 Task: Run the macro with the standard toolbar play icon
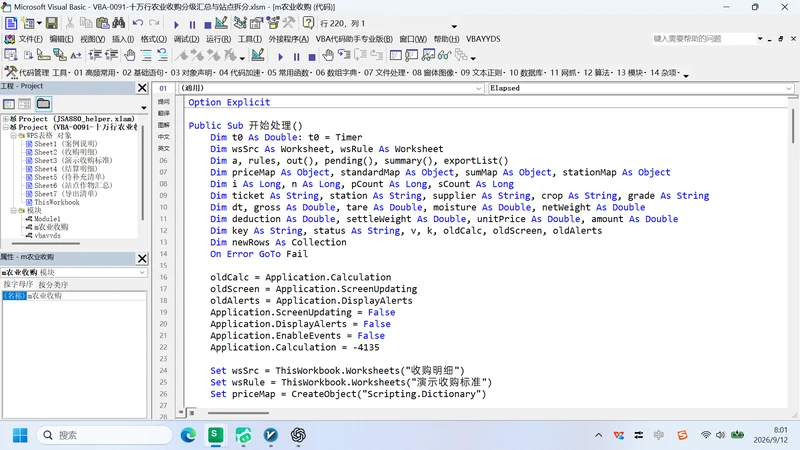pyautogui.click(x=176, y=24)
